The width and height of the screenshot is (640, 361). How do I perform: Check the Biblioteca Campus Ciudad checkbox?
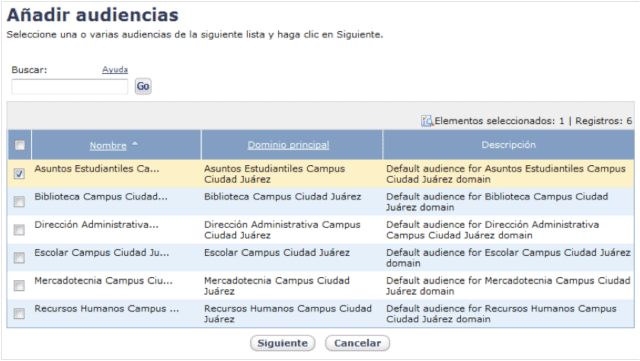(19, 202)
